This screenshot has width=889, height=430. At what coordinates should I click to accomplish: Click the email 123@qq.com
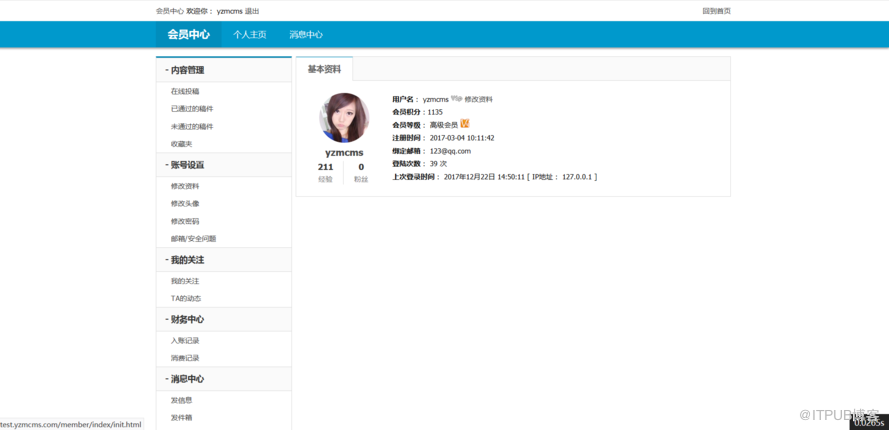point(450,151)
